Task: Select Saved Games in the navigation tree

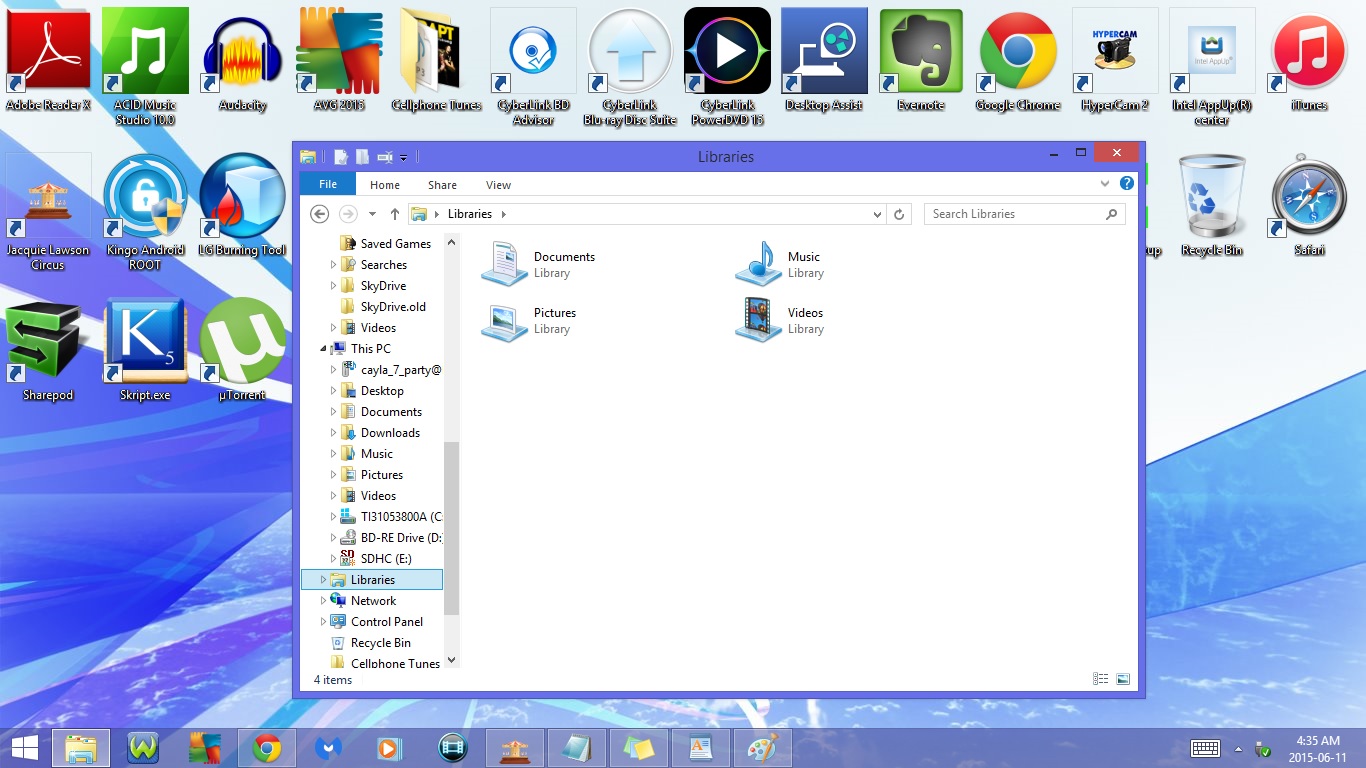Action: (385, 244)
